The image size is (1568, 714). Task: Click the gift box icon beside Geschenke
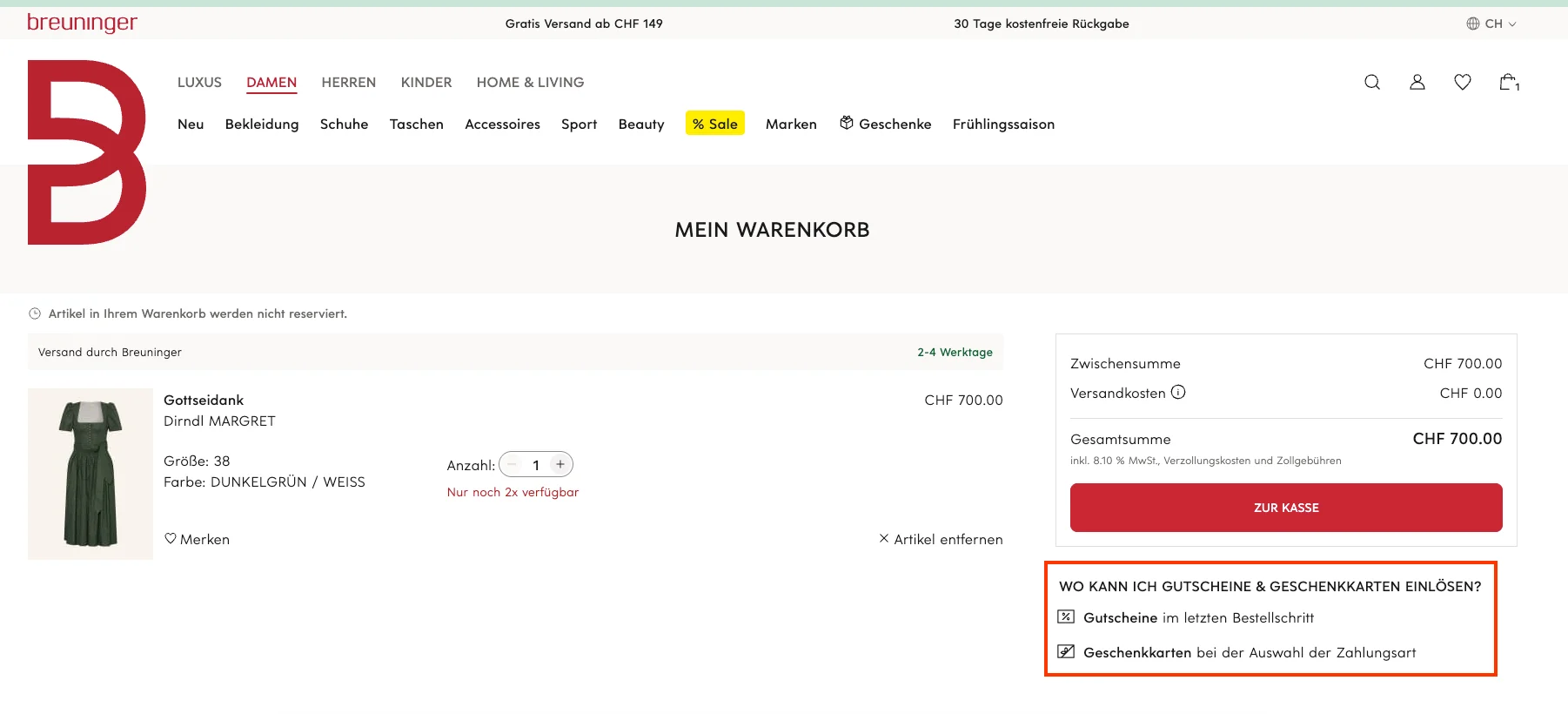tap(847, 123)
